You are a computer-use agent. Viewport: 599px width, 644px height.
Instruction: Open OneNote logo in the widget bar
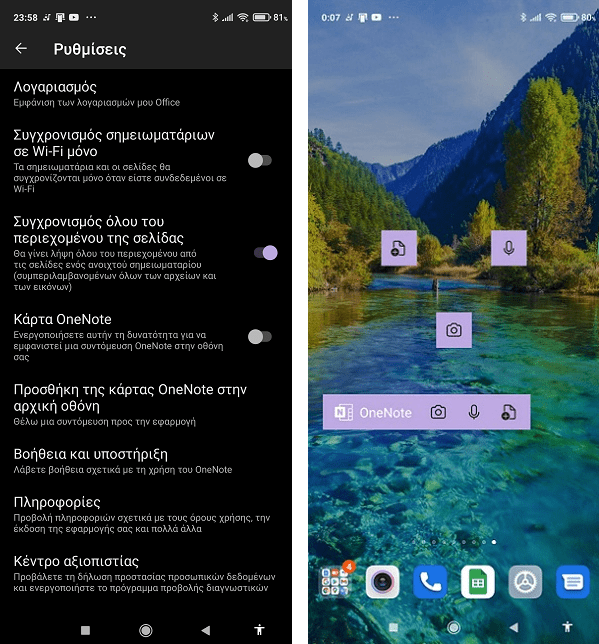343,412
